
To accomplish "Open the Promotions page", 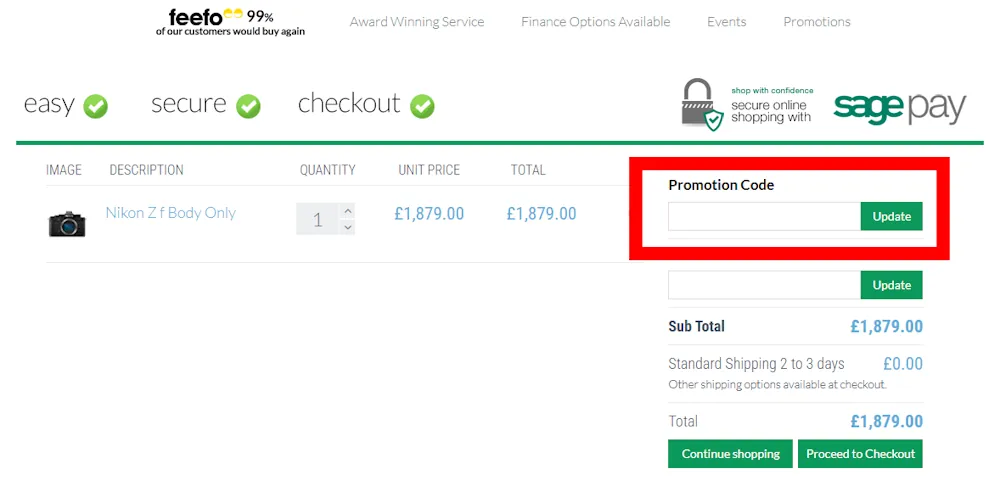I will coord(817,22).
